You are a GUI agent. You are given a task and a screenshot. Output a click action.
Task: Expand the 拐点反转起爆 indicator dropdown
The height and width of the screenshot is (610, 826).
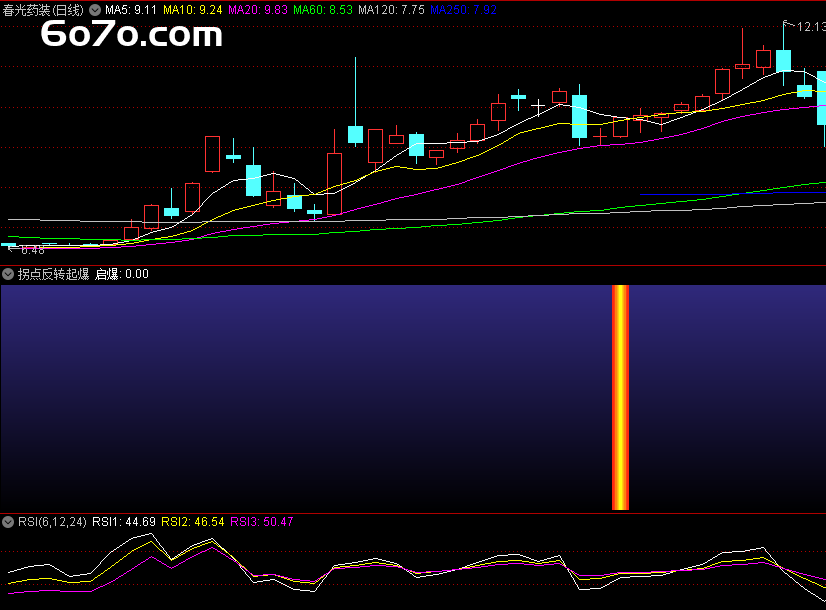pyautogui.click(x=8, y=274)
